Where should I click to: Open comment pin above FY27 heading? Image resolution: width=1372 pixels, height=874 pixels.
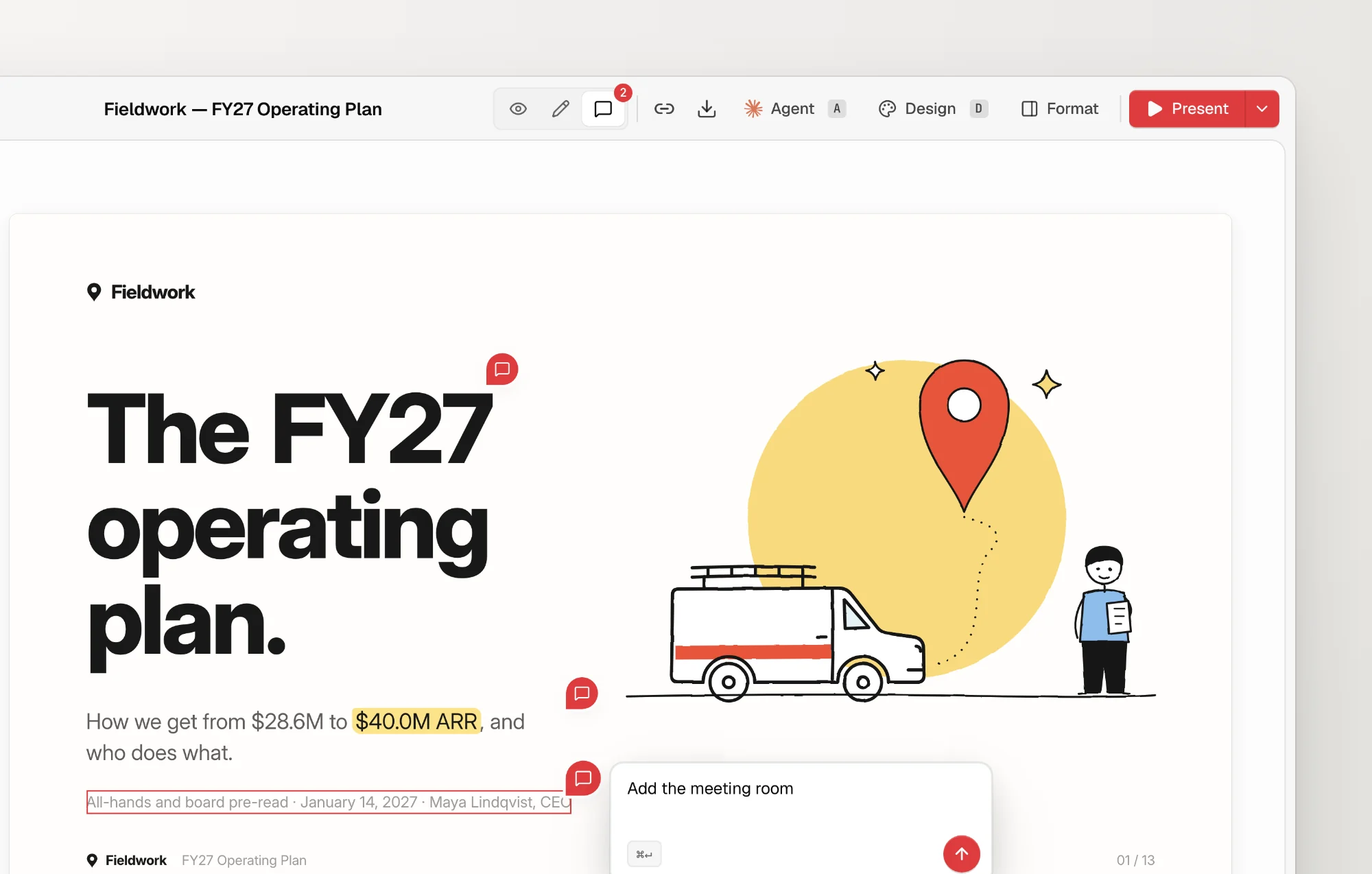[502, 369]
